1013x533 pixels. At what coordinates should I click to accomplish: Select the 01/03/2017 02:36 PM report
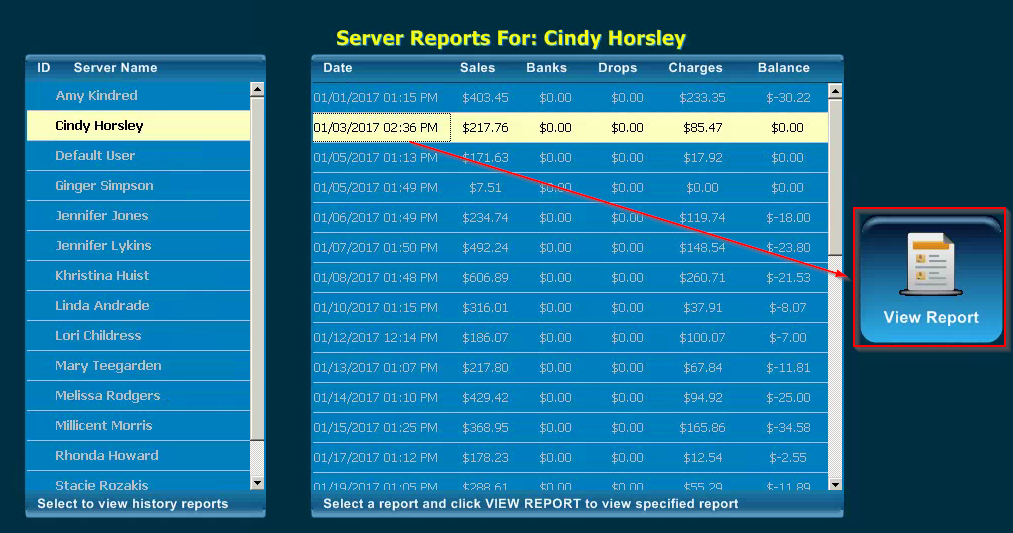coord(570,128)
